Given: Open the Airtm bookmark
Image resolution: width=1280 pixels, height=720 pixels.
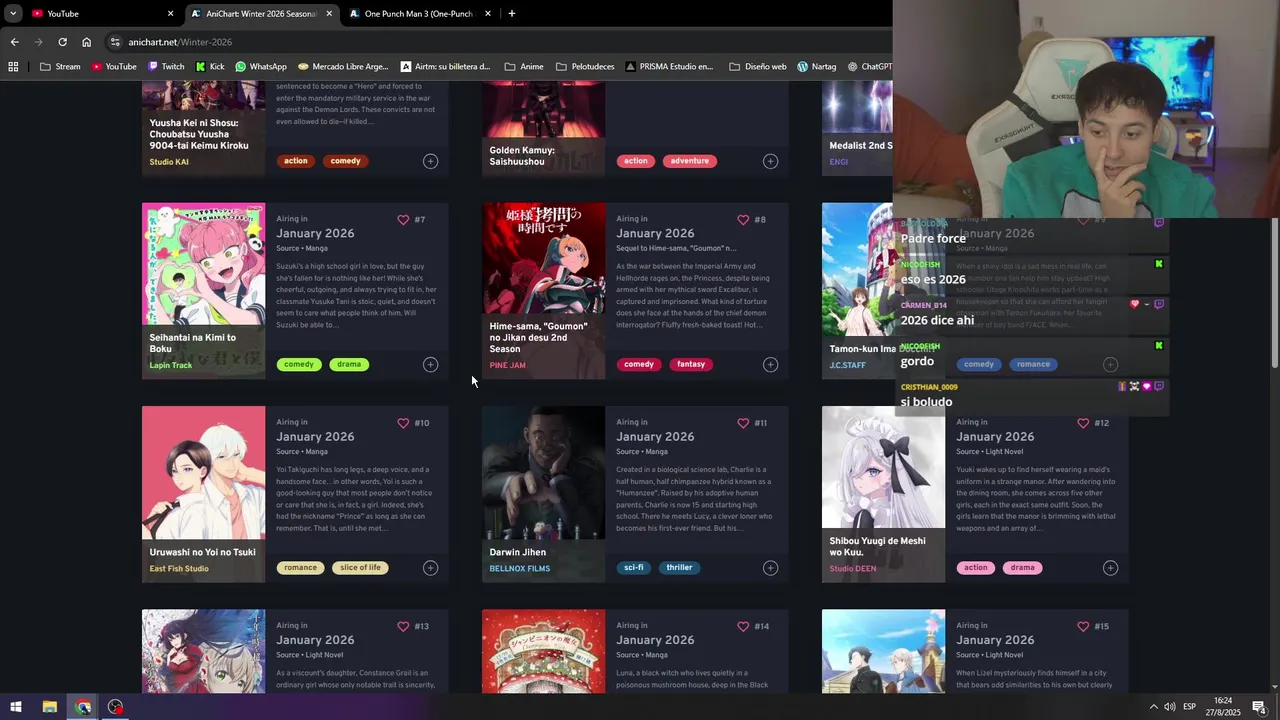Looking at the screenshot, I should click(x=445, y=67).
